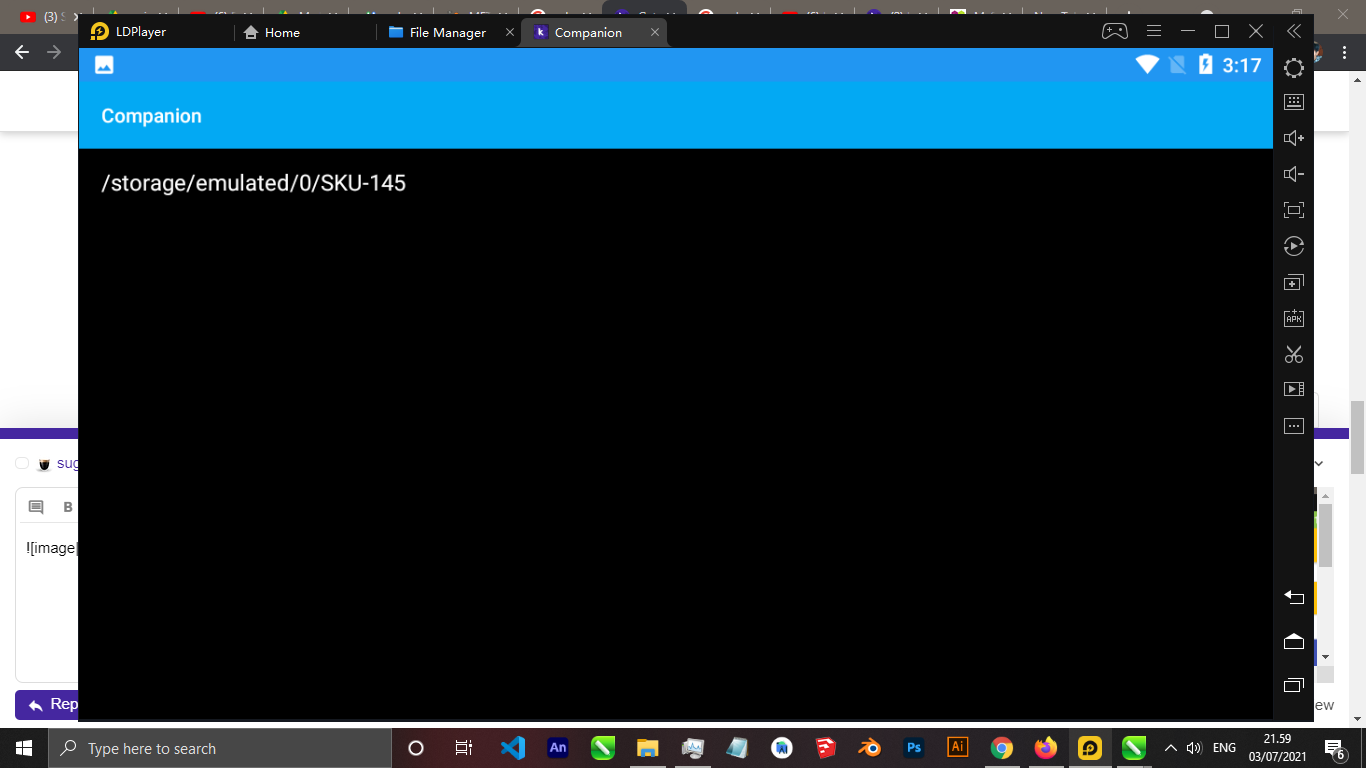Click the 3:17 clock in status bar
Image resolution: width=1366 pixels, height=768 pixels.
(1242, 65)
